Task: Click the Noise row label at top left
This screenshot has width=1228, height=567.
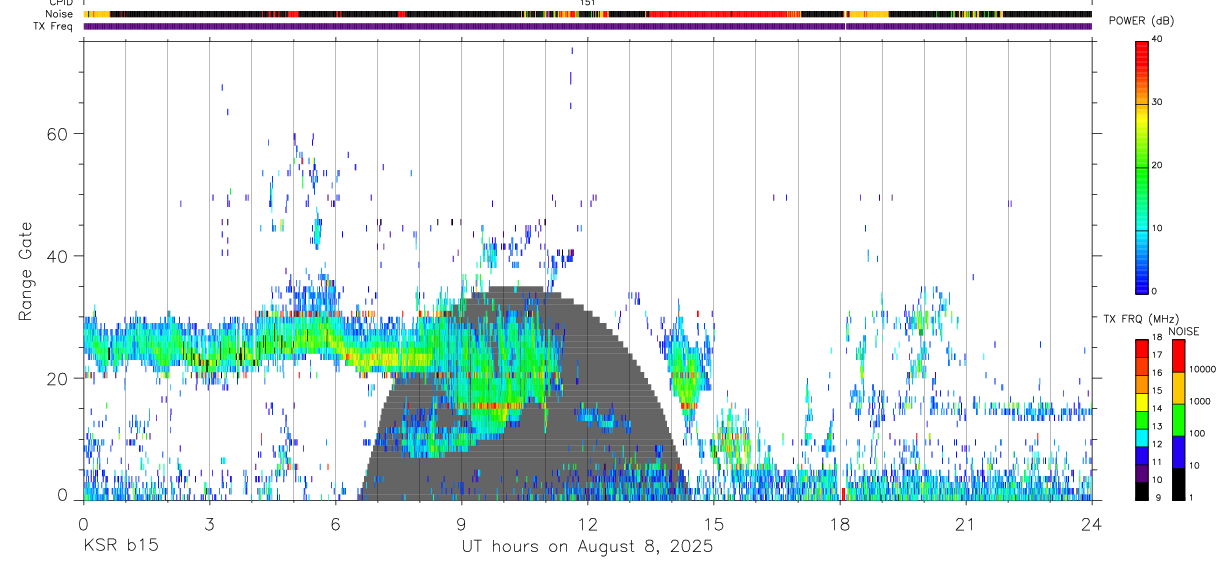Action: point(60,14)
